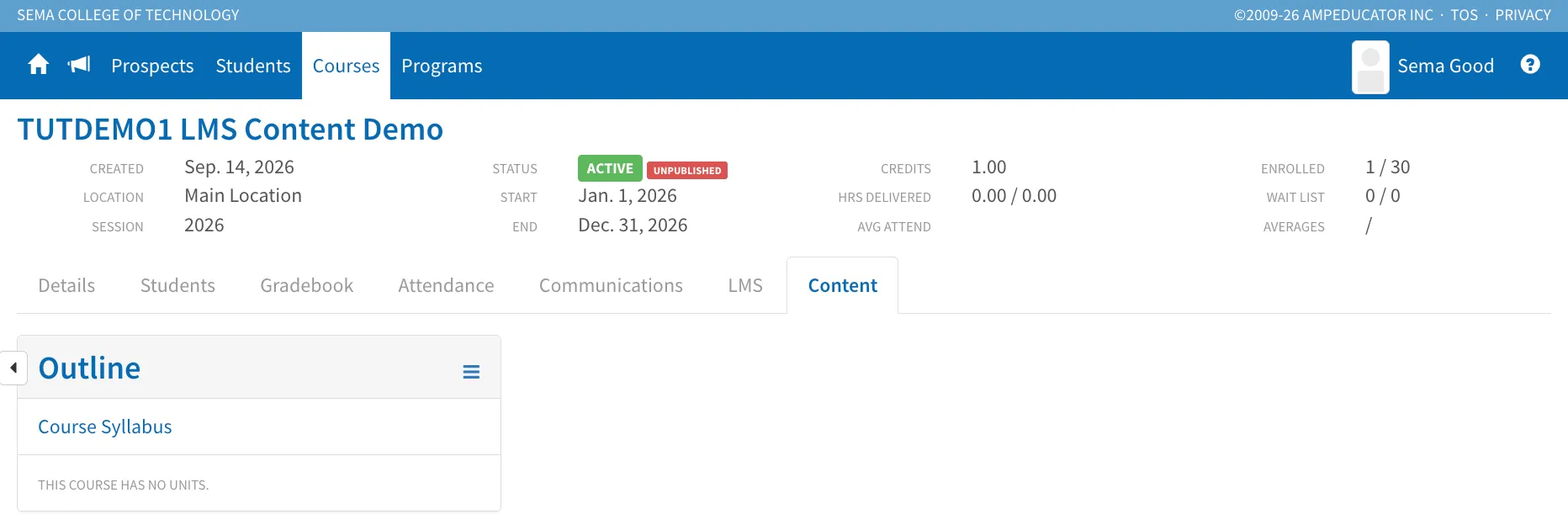1568x530 pixels.
Task: Click the hours delivered 0.00 / 0.00
Action: (x=1014, y=195)
